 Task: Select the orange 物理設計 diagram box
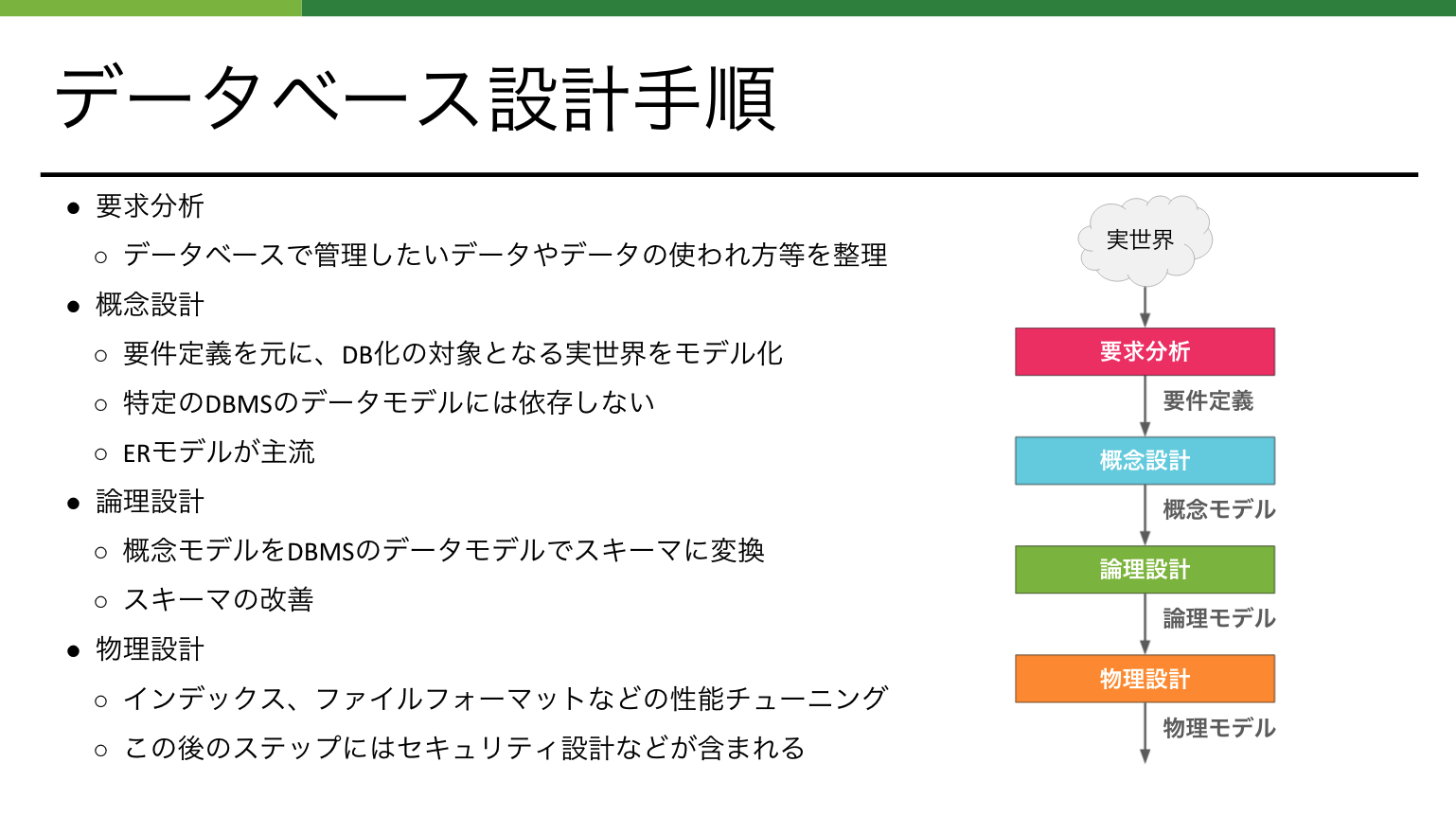point(1145,679)
